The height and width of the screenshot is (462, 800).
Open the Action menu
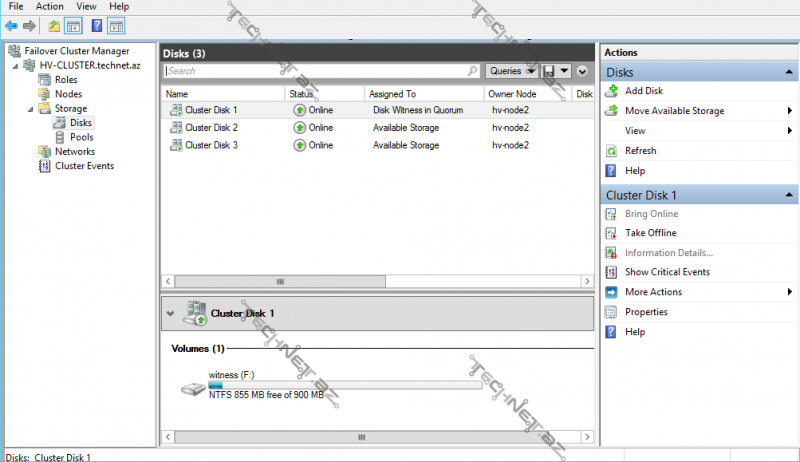click(49, 7)
